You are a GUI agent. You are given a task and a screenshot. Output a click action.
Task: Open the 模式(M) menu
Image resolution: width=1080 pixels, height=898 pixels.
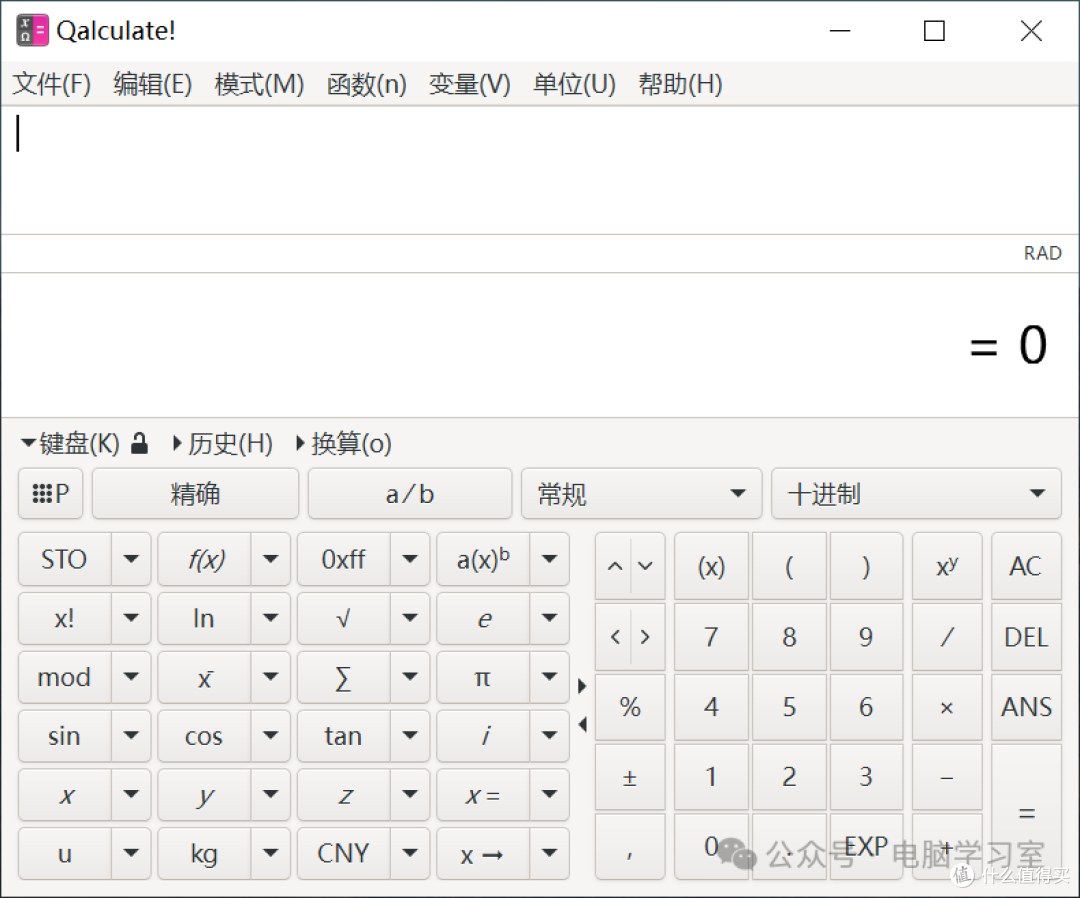[x=259, y=84]
